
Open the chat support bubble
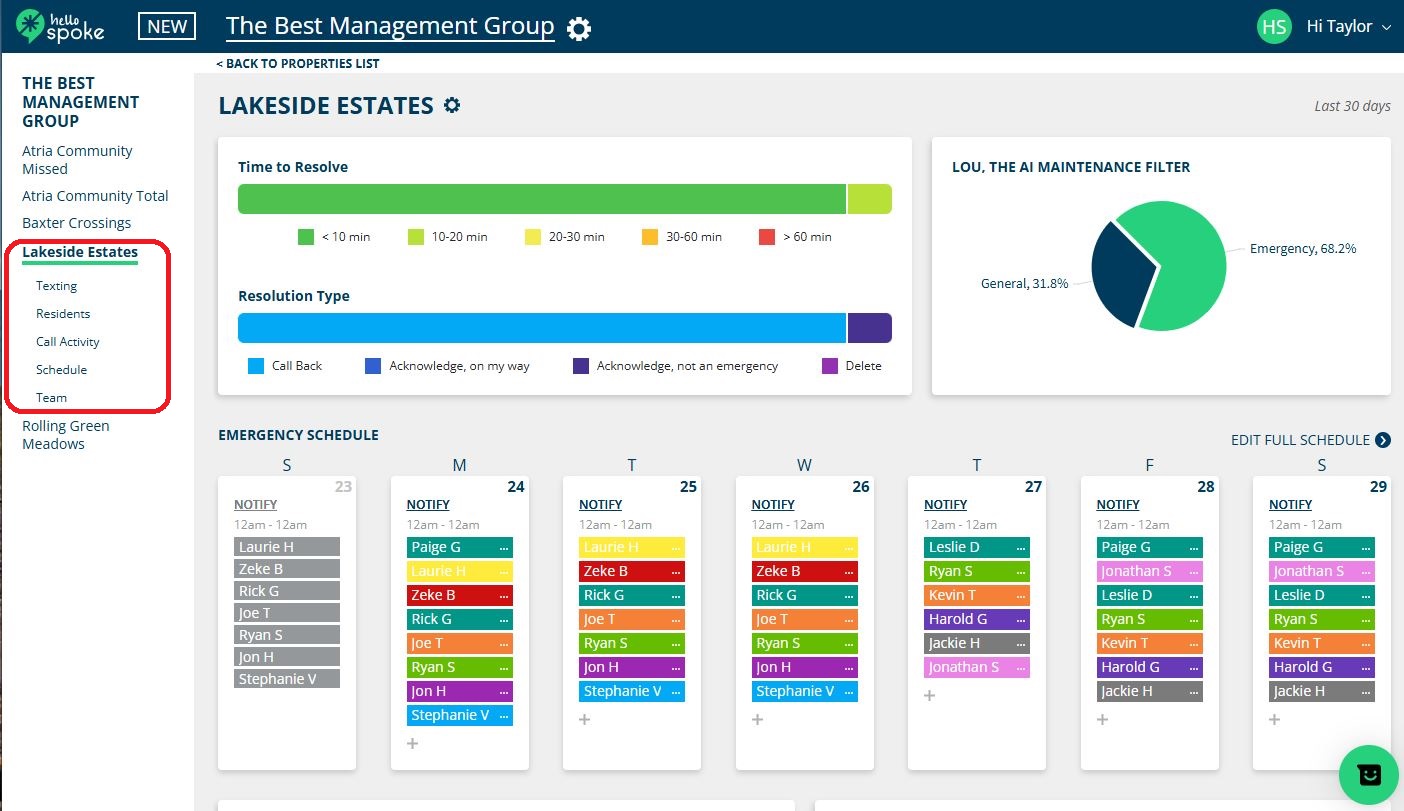1368,775
